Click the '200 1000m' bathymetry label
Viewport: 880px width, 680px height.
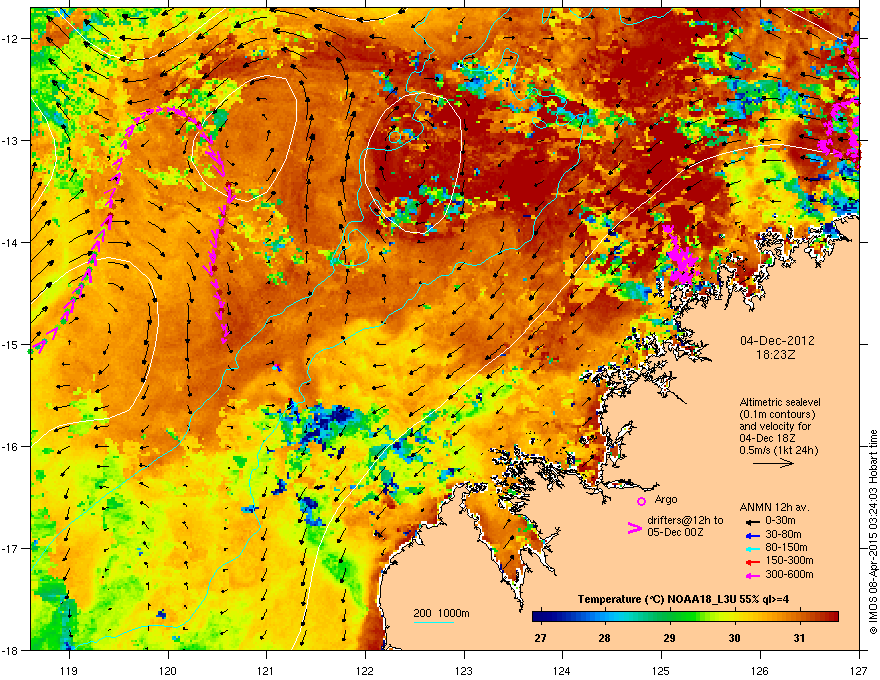pos(441,613)
